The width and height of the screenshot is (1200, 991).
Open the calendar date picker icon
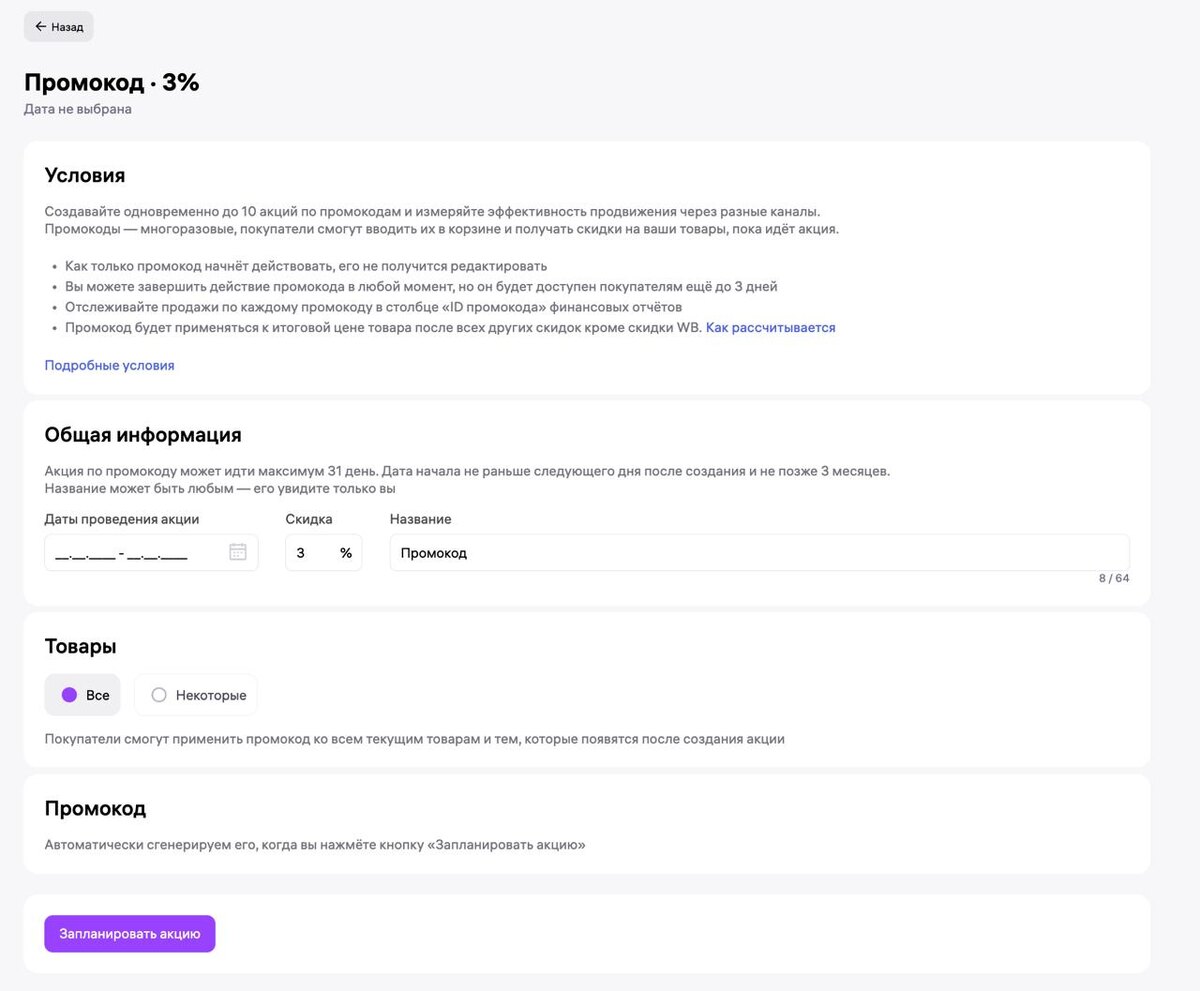(238, 552)
